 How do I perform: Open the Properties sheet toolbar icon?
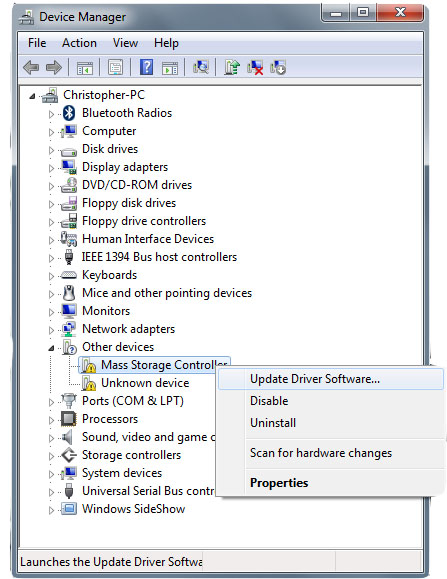pyautogui.click(x=116, y=68)
